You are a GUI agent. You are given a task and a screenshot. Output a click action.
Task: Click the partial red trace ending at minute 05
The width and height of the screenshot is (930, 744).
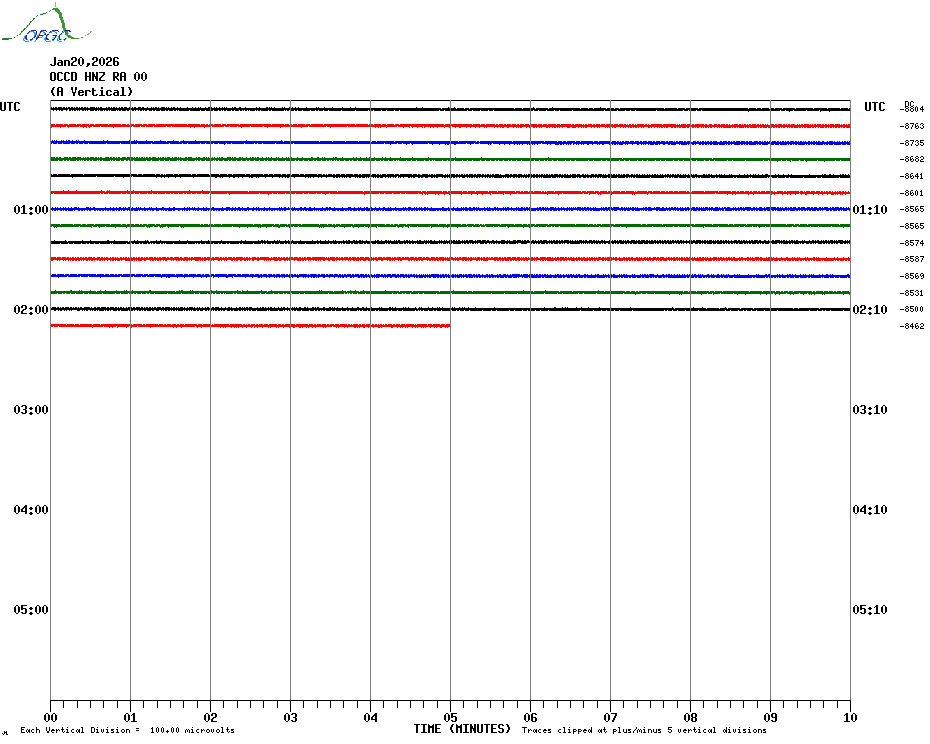point(250,326)
